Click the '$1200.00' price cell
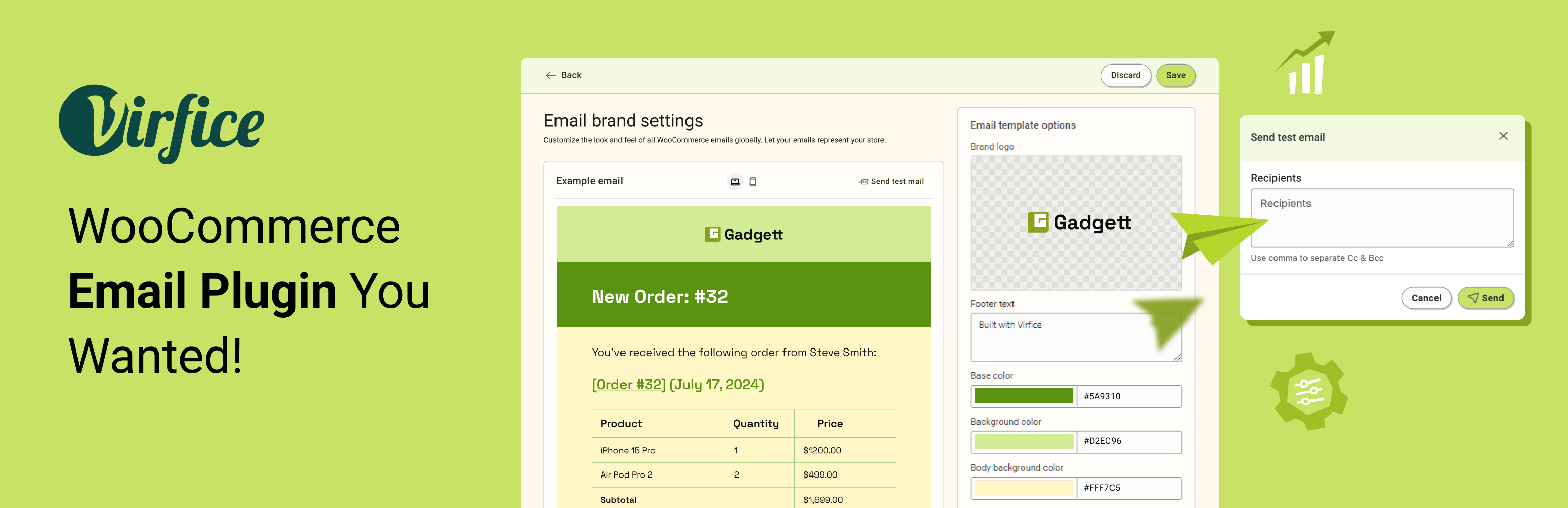The width and height of the screenshot is (1568, 508). pos(822,450)
